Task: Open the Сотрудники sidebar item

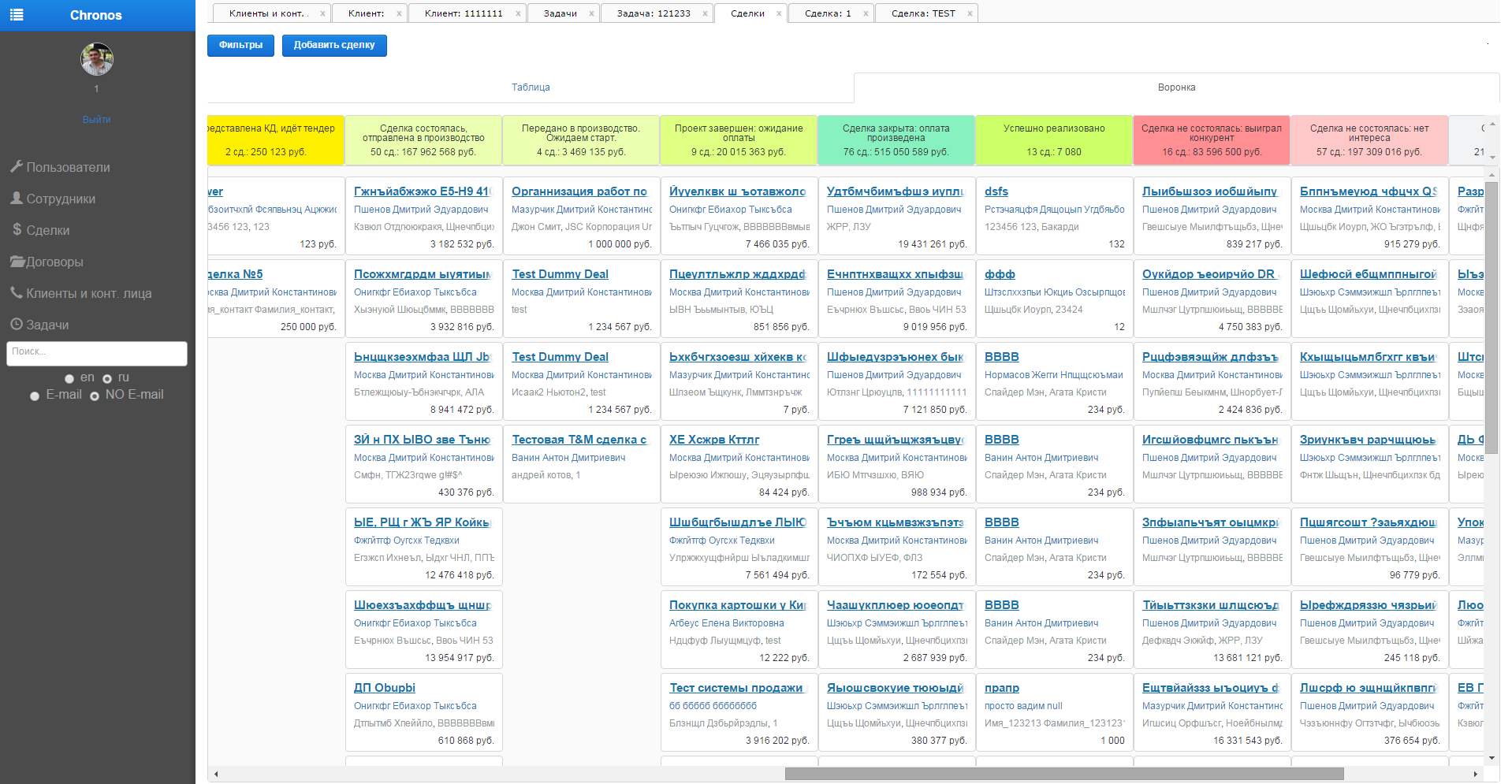Action: pos(53,199)
